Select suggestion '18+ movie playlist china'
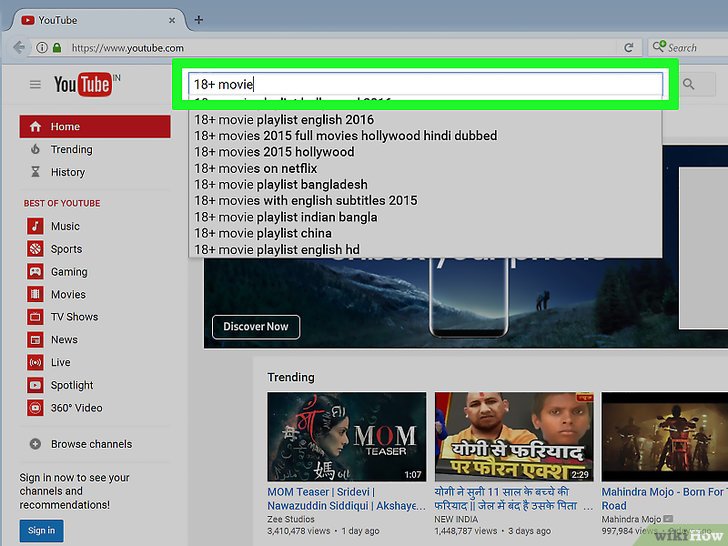The width and height of the screenshot is (728, 546). pos(261,233)
